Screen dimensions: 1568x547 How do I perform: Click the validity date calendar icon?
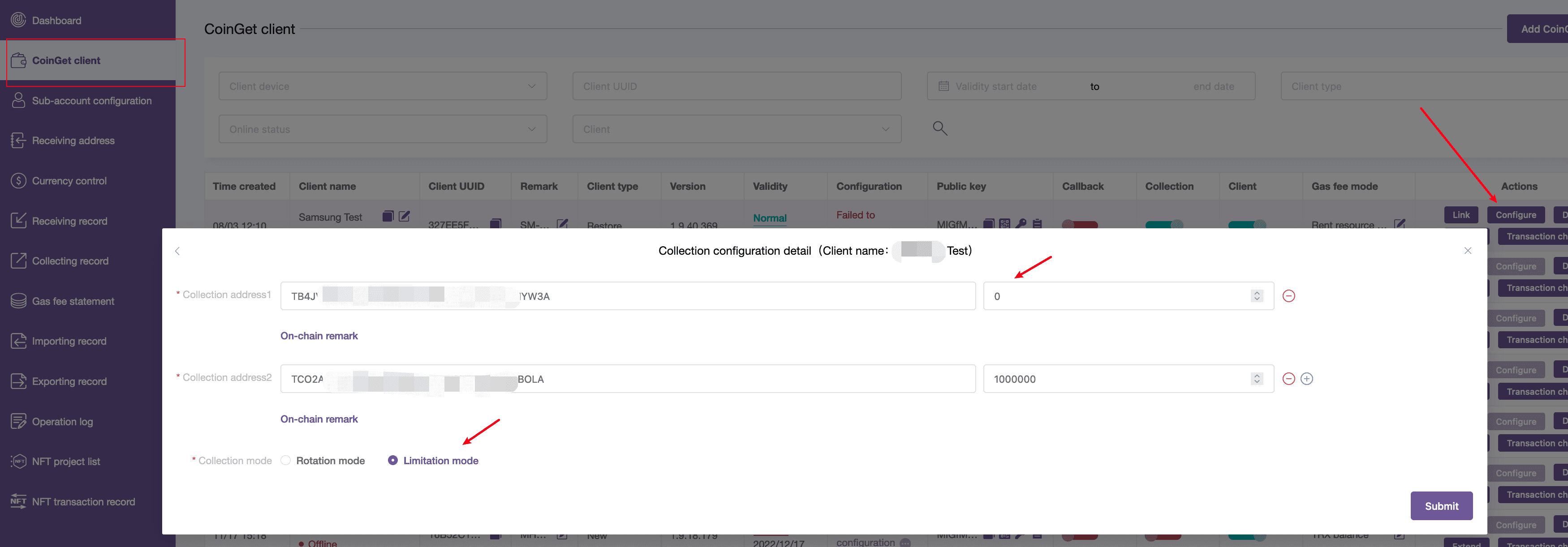coord(943,86)
